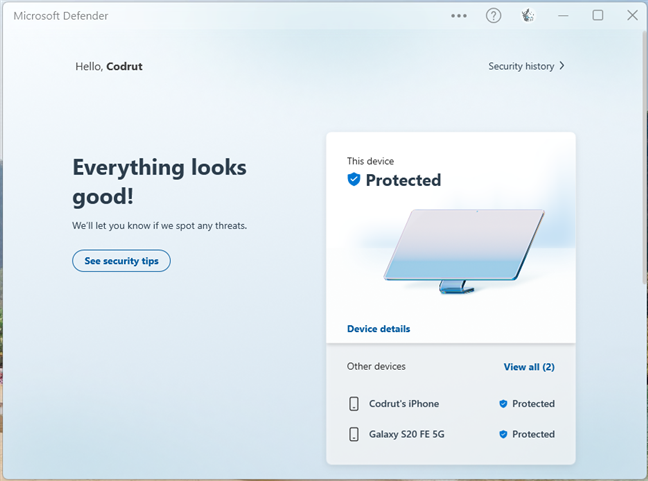
Task: Click the desktop monitor device illustration
Action: [464, 250]
